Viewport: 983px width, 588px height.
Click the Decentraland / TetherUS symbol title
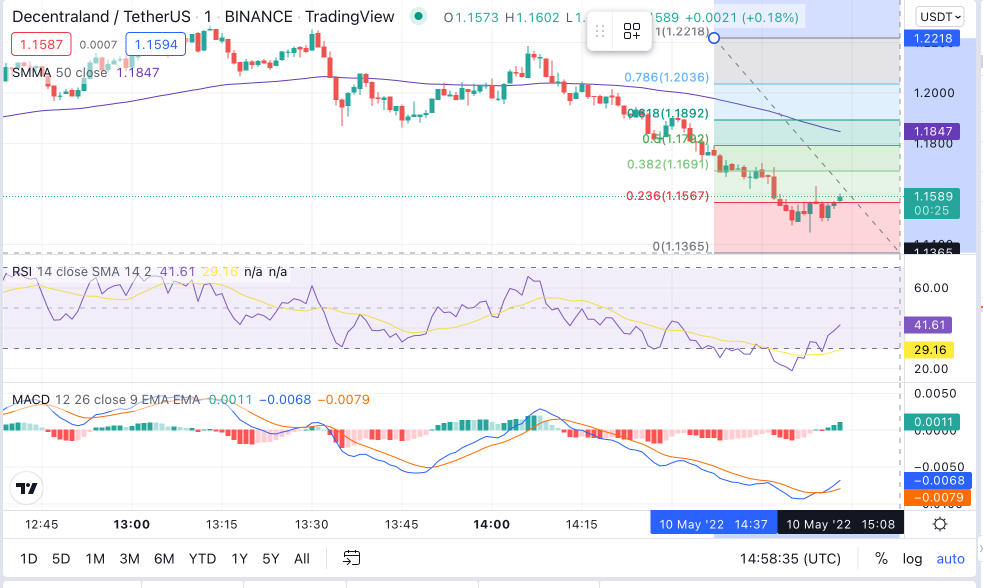pos(101,17)
